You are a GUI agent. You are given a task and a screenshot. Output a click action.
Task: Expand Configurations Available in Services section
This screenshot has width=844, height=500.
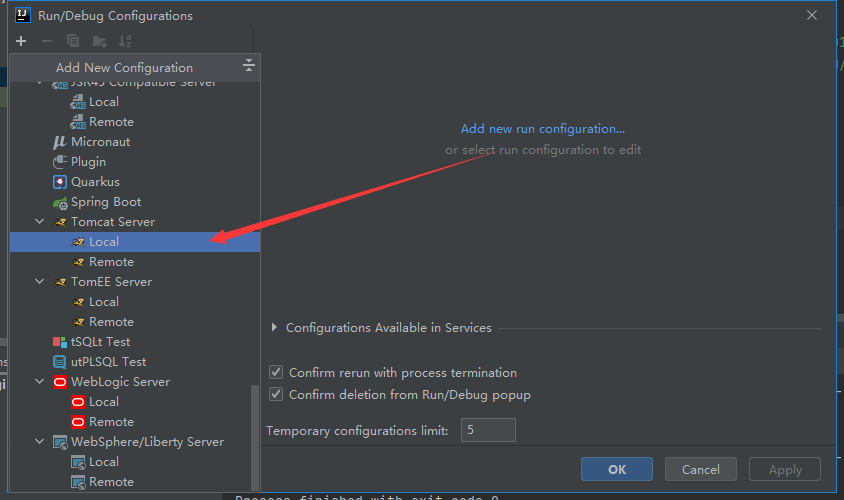tap(274, 327)
